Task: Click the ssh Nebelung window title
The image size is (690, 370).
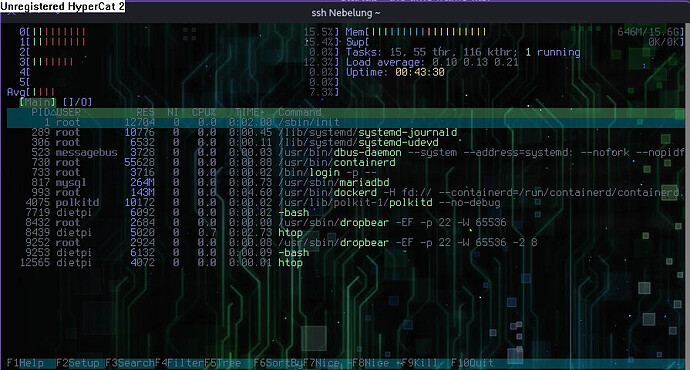Action: click(x=346, y=13)
